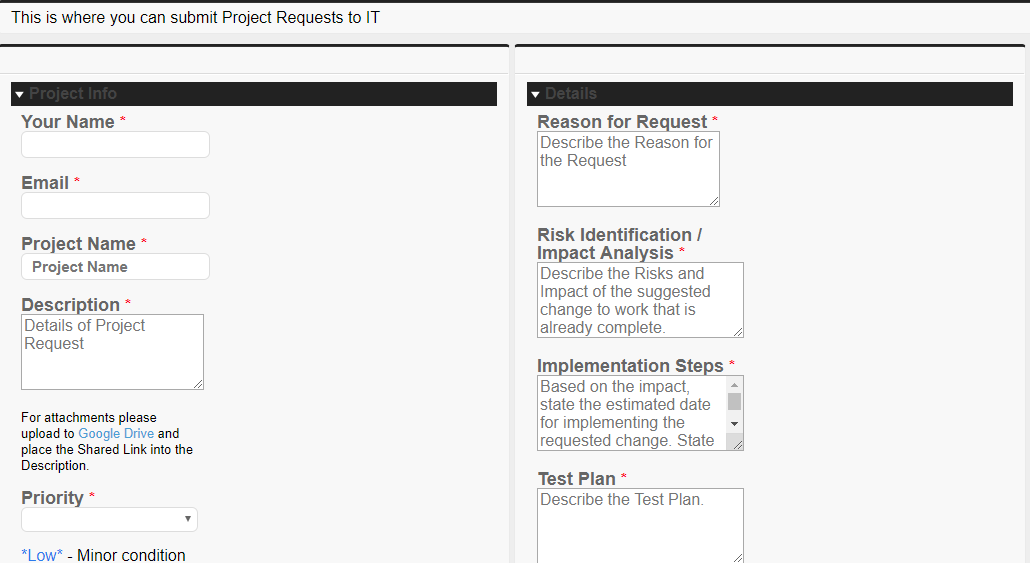Click inside the Implementation Steps text area
1030x563 pixels.
click(630, 413)
